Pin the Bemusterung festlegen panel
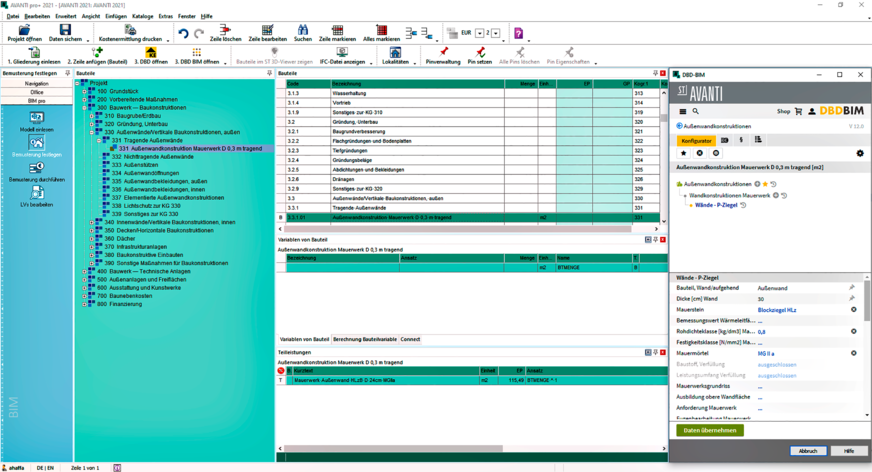872x472 pixels. click(x=68, y=73)
